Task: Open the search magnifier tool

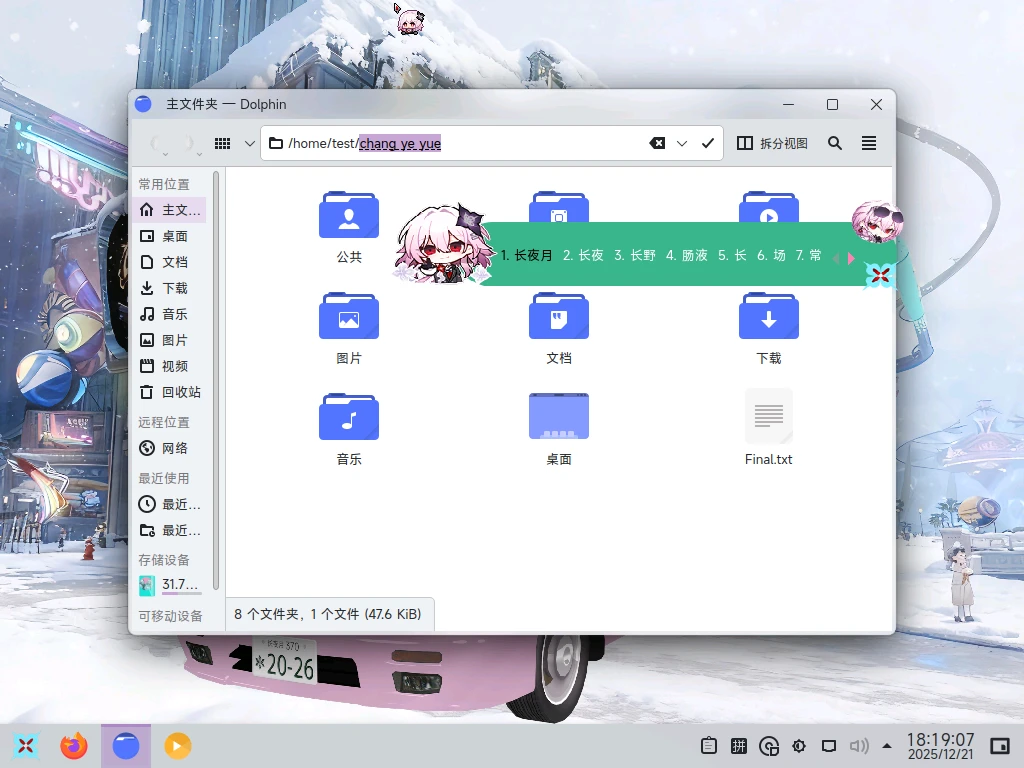Action: 835,143
